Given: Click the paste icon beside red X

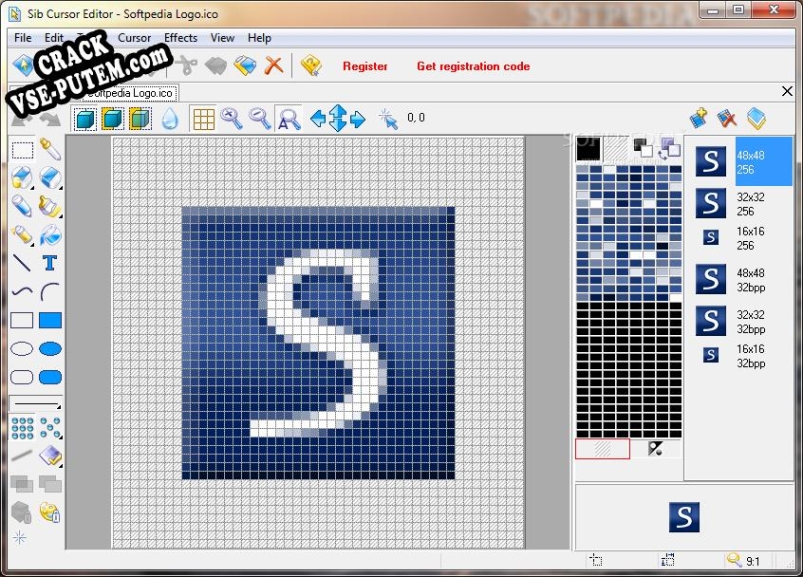Looking at the screenshot, I should click(245, 66).
